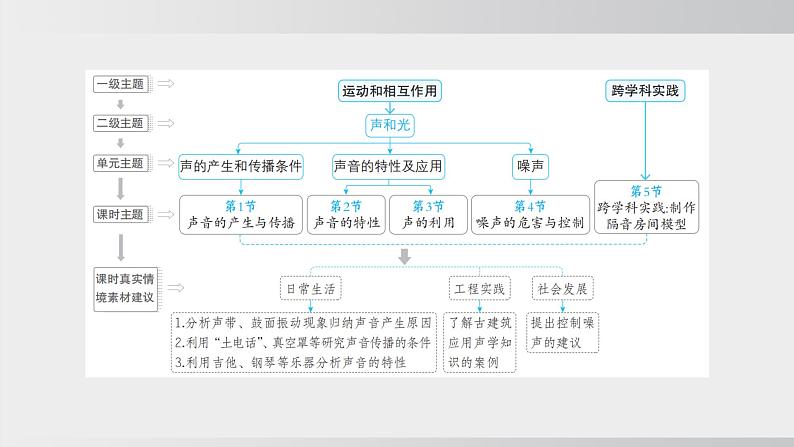This screenshot has height=447, width=794.
Task: Select 第4节 噪声的危害与控制 box
Action: (x=530, y=215)
